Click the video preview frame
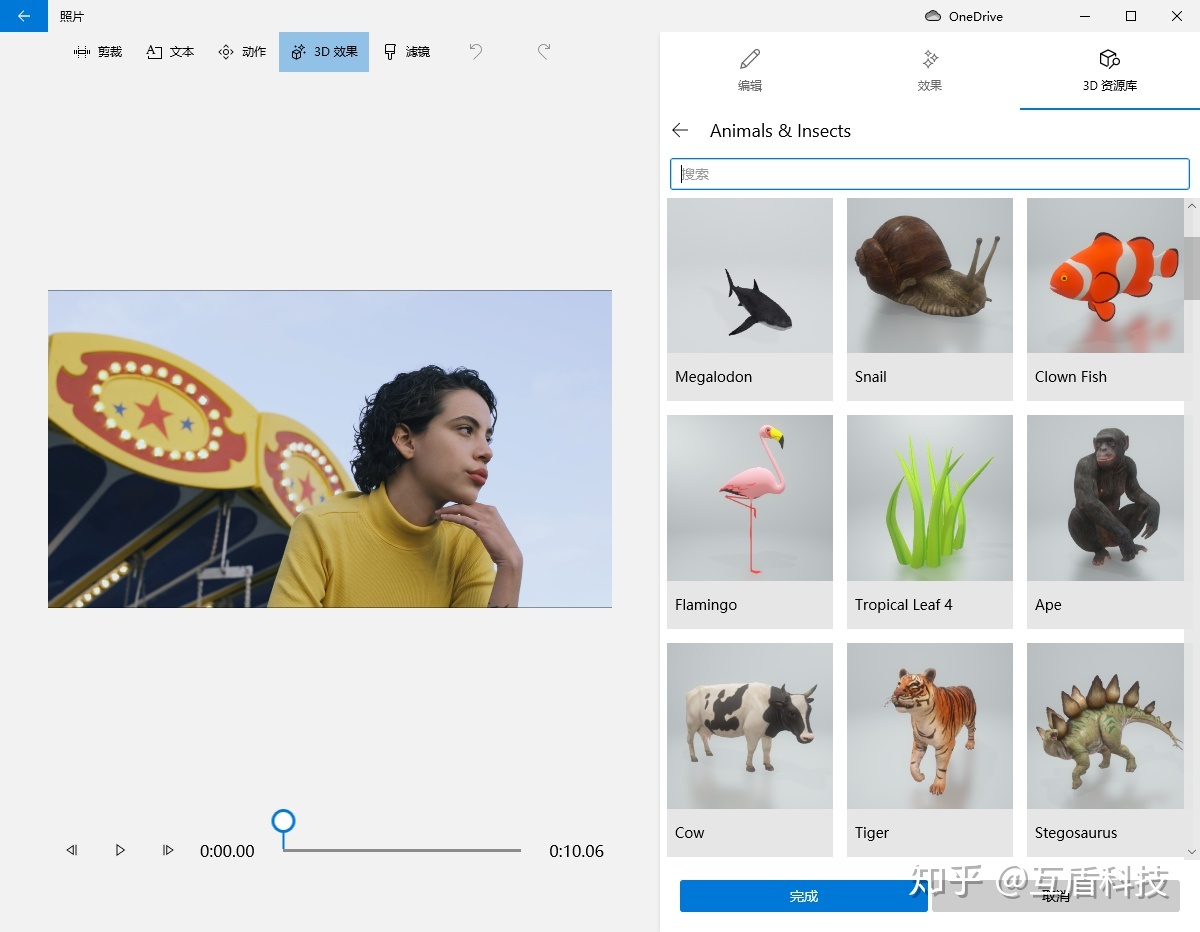The width and height of the screenshot is (1200, 932). click(x=330, y=449)
